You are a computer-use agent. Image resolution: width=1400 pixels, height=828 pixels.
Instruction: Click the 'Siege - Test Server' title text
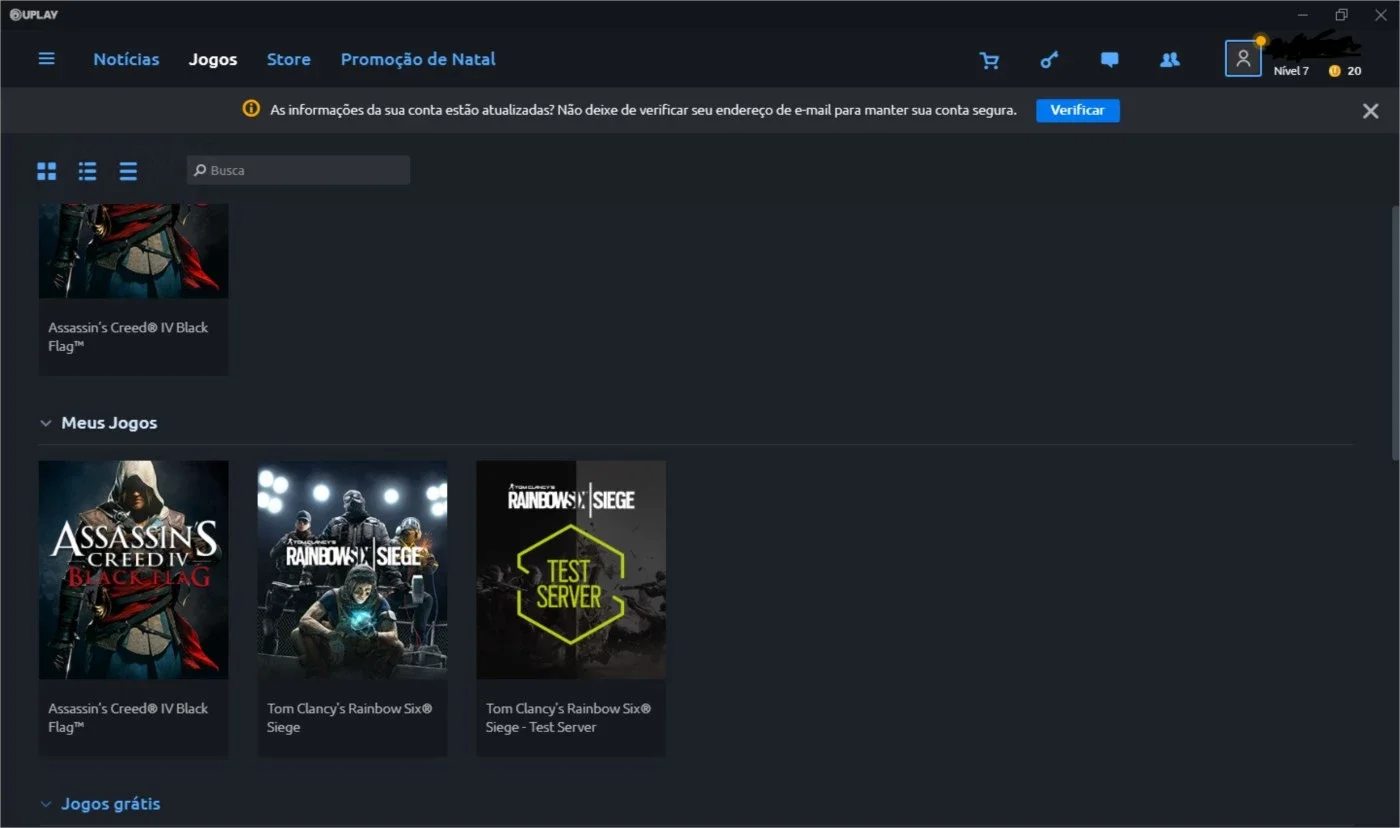click(x=541, y=727)
